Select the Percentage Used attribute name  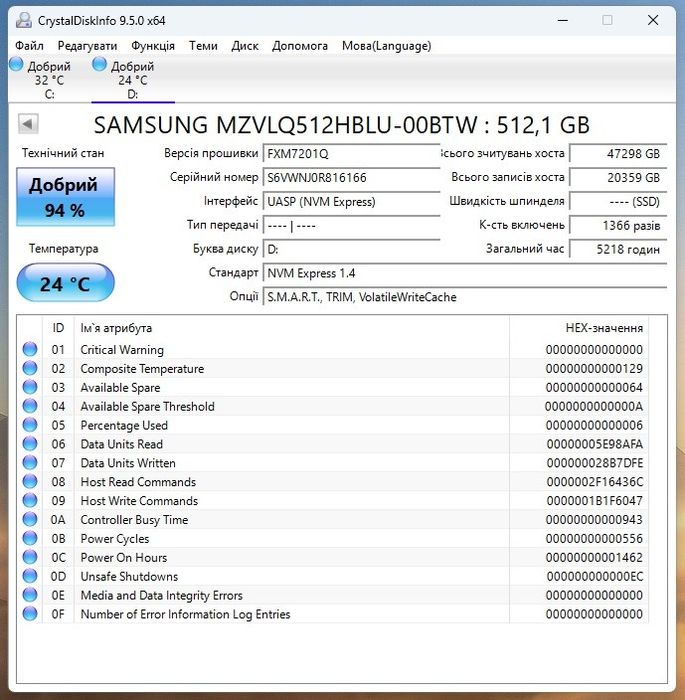coord(124,425)
